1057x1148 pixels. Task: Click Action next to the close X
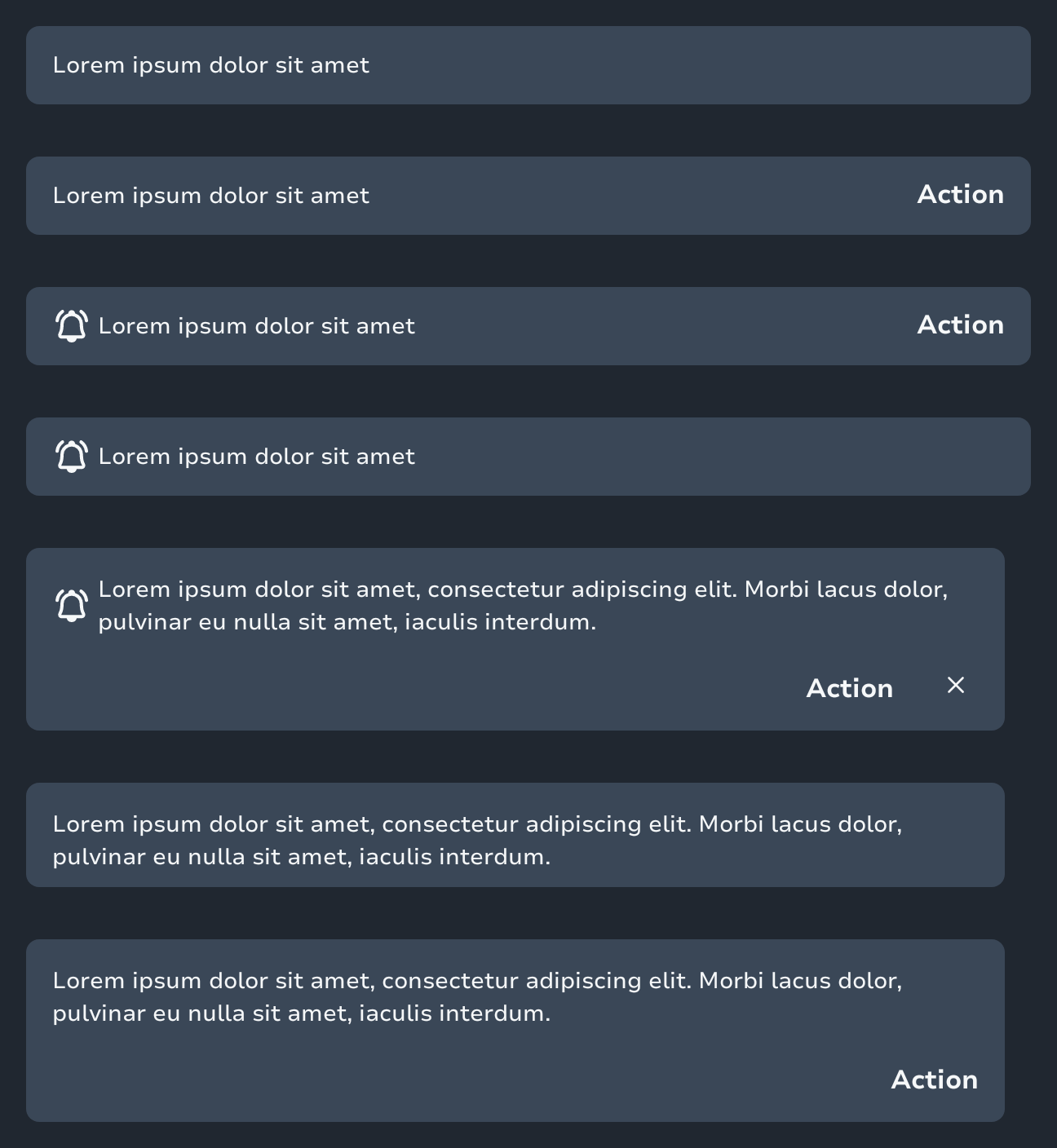(849, 688)
